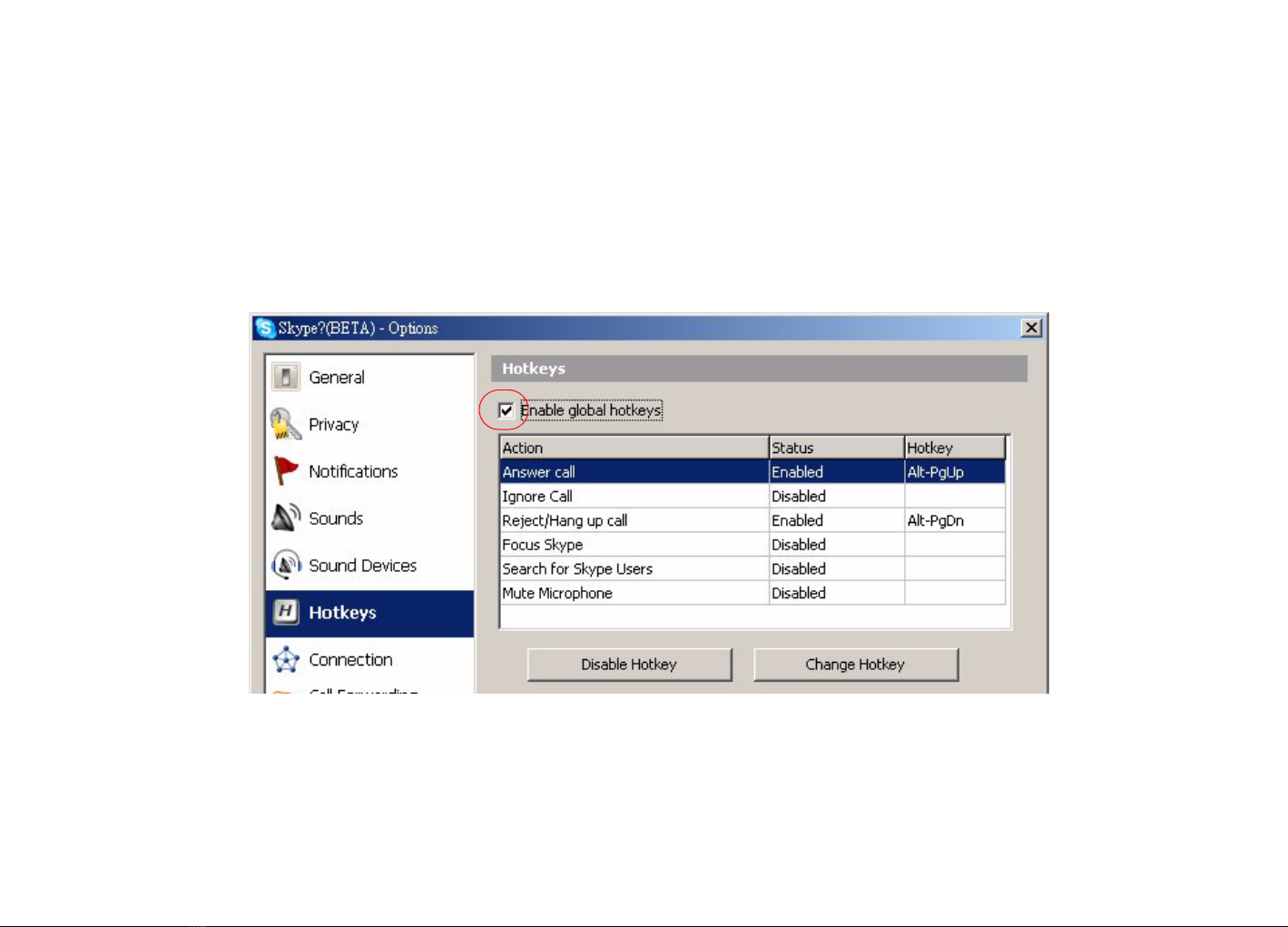Click the Alt-PgDn hotkey cell
The width and height of the screenshot is (1288, 927).
(x=955, y=520)
